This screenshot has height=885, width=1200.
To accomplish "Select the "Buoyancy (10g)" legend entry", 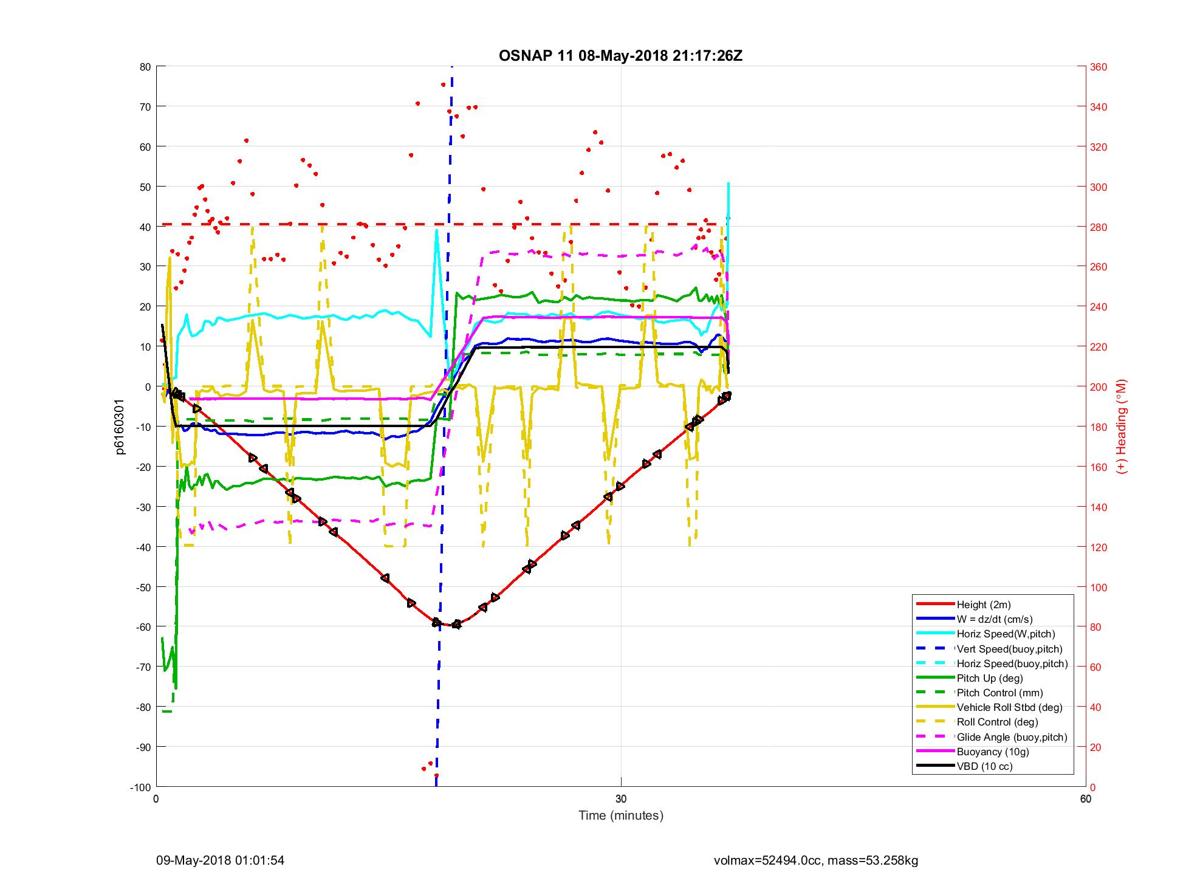I will (x=992, y=751).
